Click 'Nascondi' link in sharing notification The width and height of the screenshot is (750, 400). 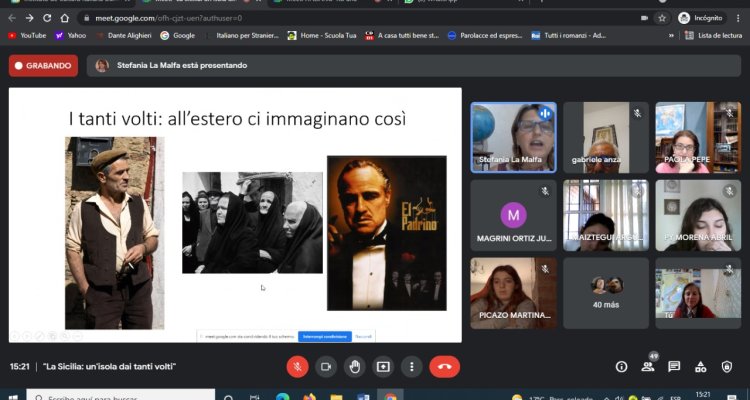(x=364, y=337)
